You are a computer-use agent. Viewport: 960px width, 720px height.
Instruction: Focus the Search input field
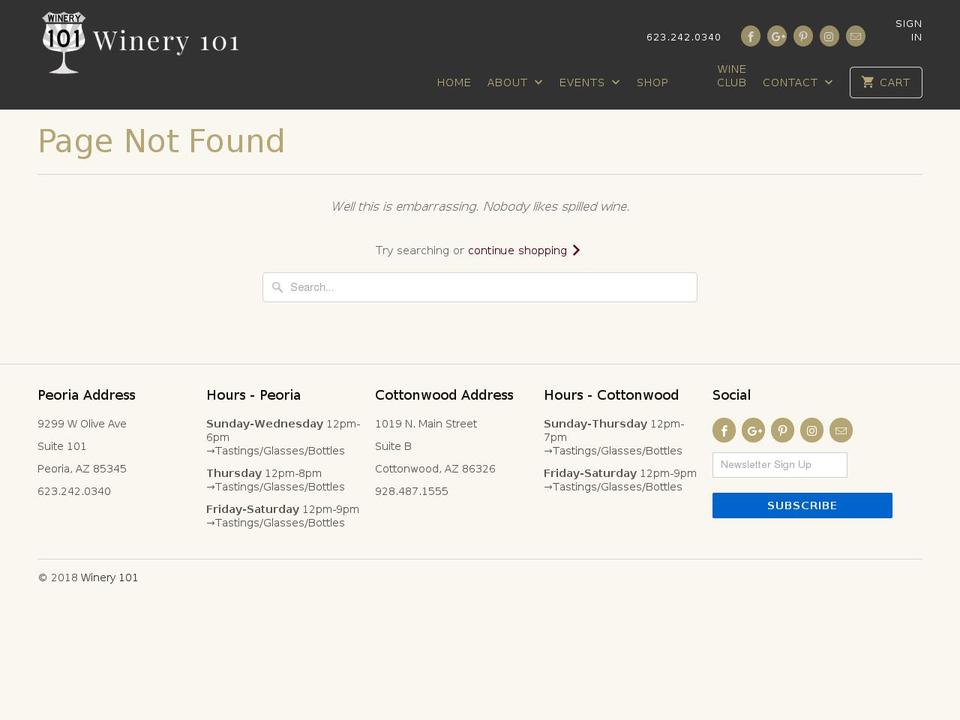(480, 287)
